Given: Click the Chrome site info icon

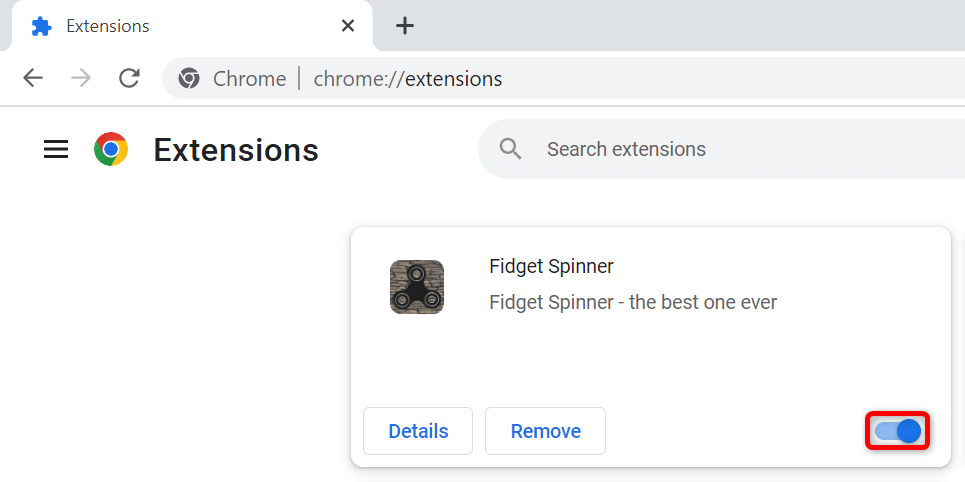Looking at the screenshot, I should click(189, 78).
